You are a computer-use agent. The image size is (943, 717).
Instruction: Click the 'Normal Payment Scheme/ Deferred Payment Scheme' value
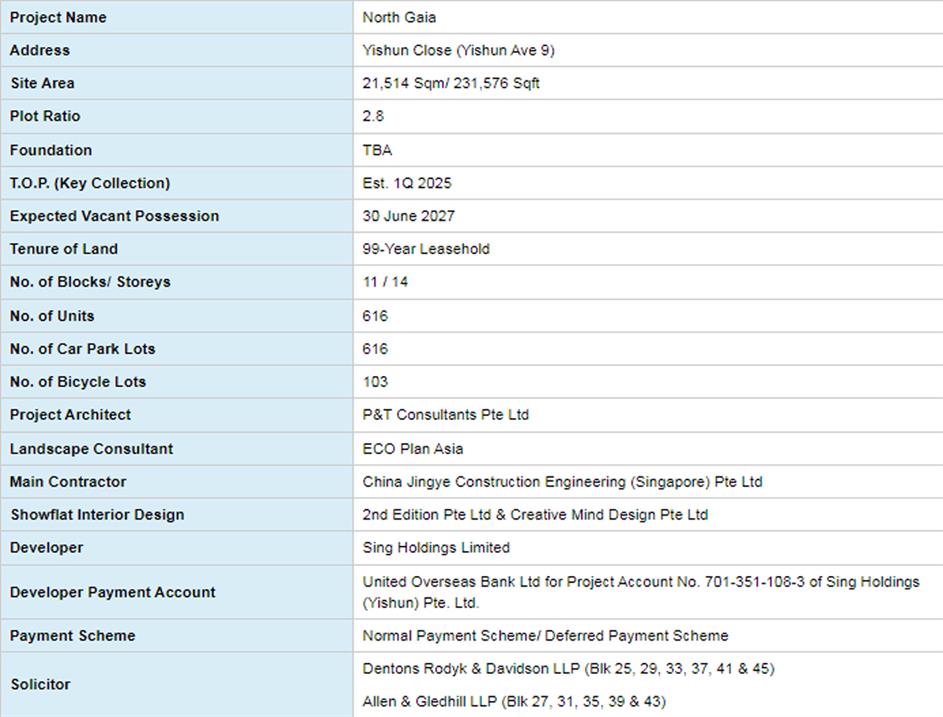(545, 636)
